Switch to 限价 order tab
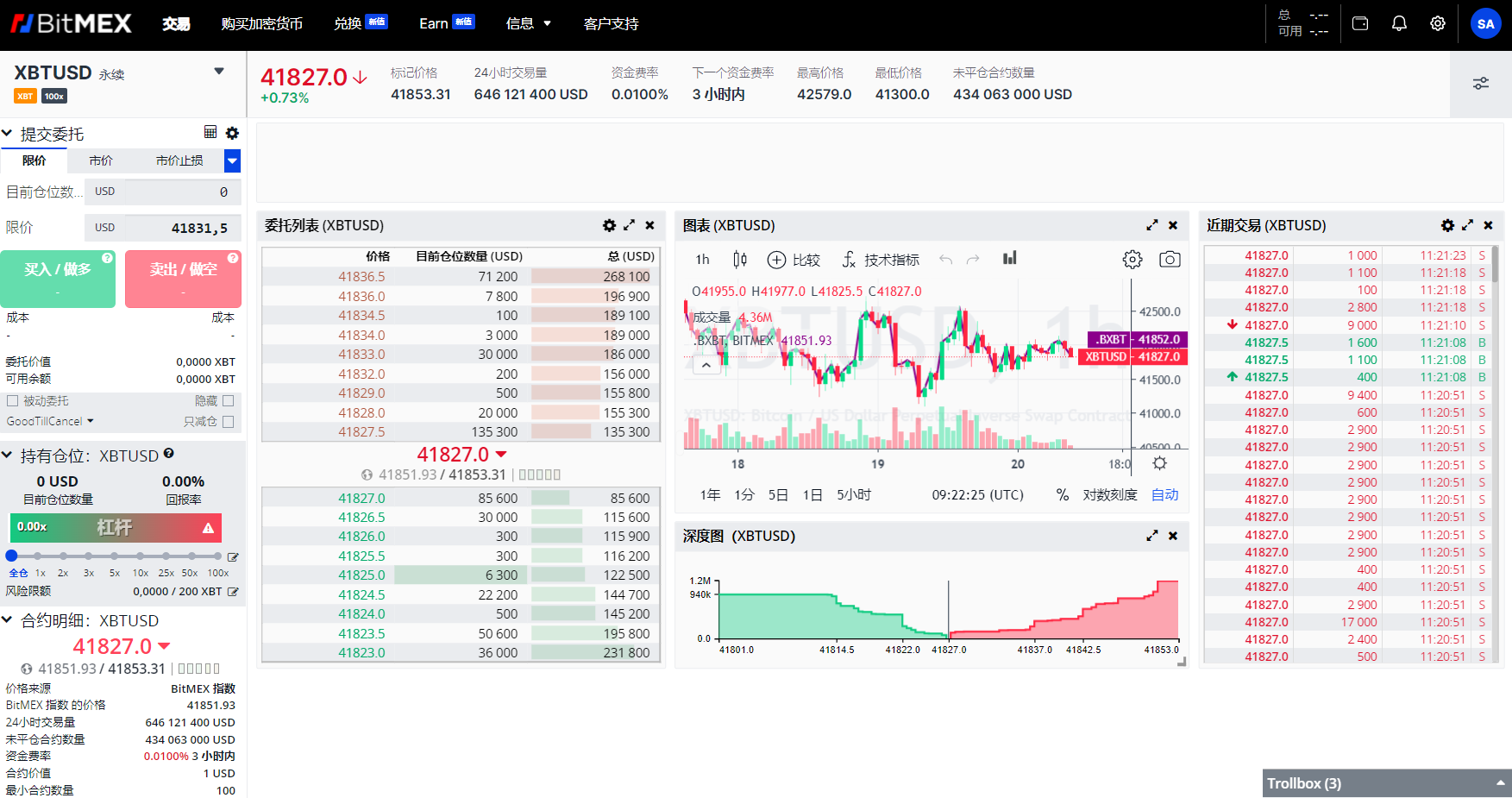 pos(35,160)
